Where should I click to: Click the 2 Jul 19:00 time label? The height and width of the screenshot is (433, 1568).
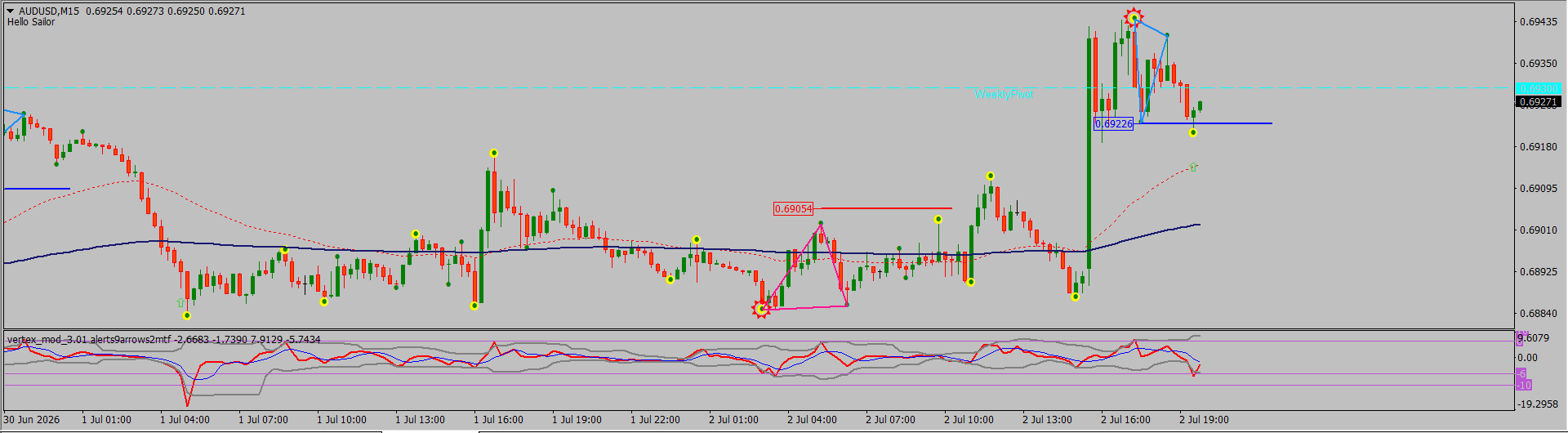1204,420
